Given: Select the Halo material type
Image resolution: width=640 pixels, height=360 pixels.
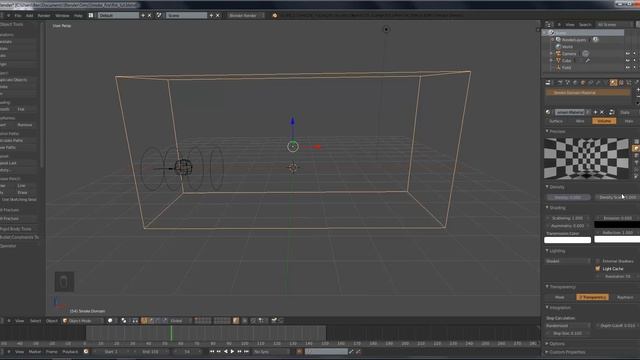Looking at the screenshot, I should (x=628, y=121).
